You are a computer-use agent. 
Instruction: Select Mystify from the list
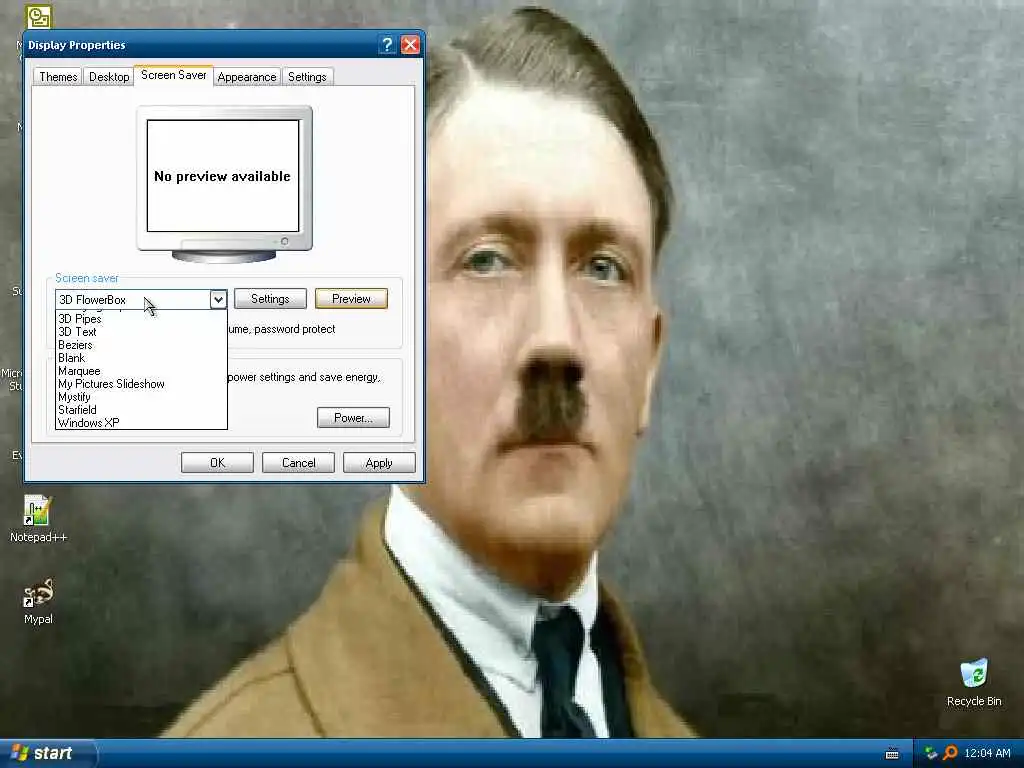point(142,397)
